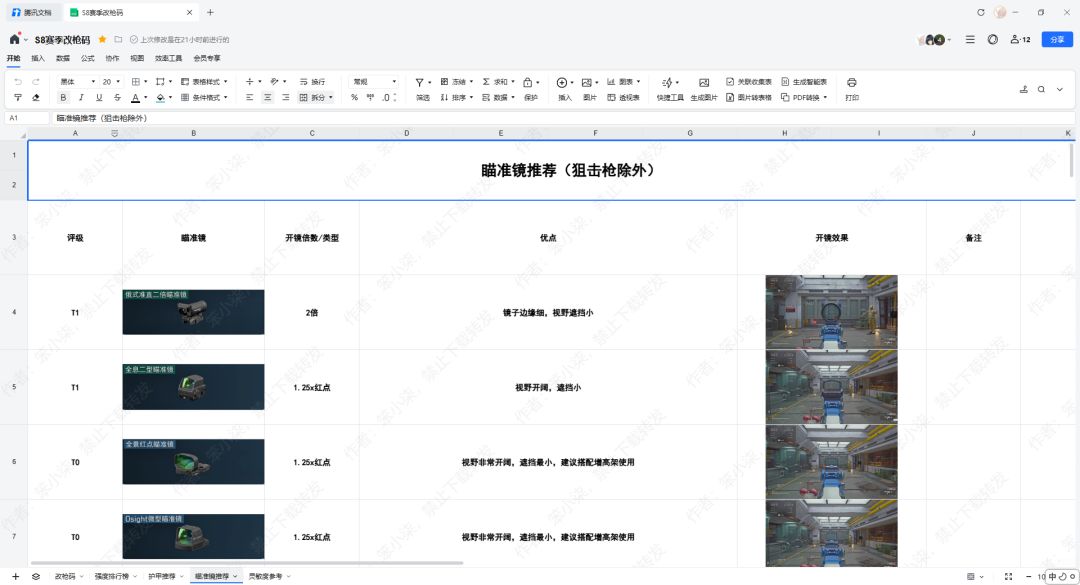Click the cell name box A1

point(27,118)
